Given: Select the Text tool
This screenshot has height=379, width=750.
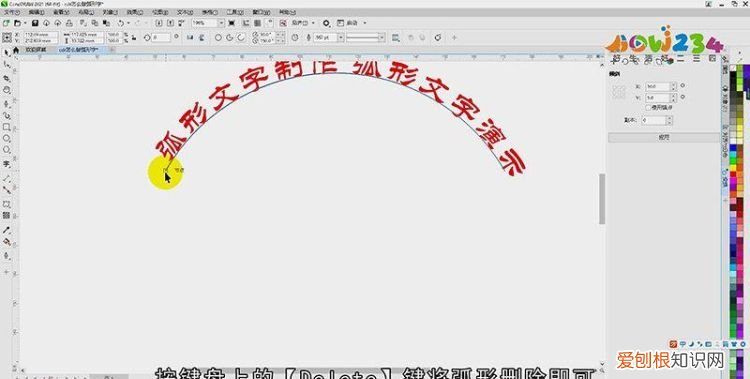Looking at the screenshot, I should 7,164.
